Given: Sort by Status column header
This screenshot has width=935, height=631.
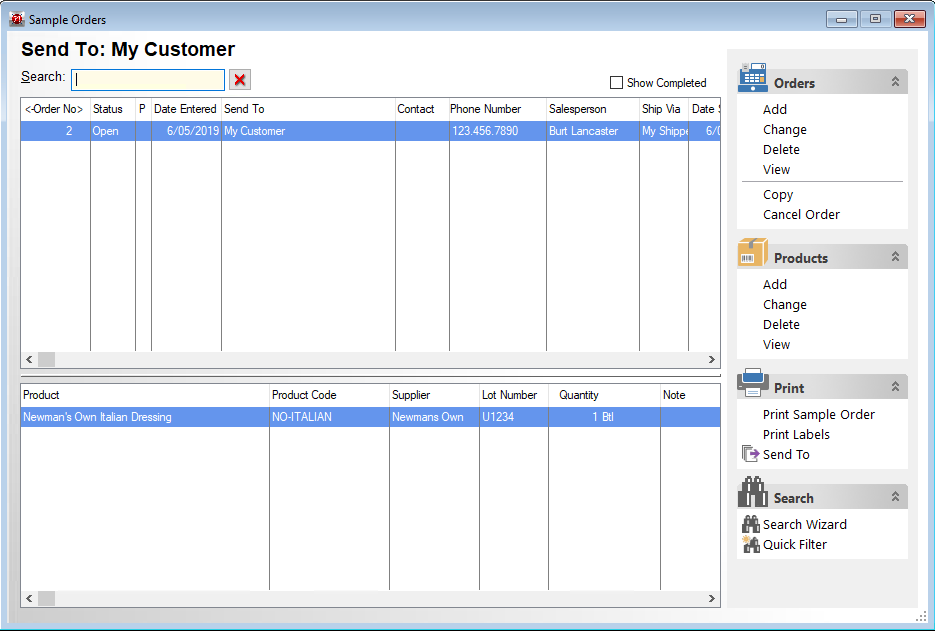Looking at the screenshot, I should point(113,109).
